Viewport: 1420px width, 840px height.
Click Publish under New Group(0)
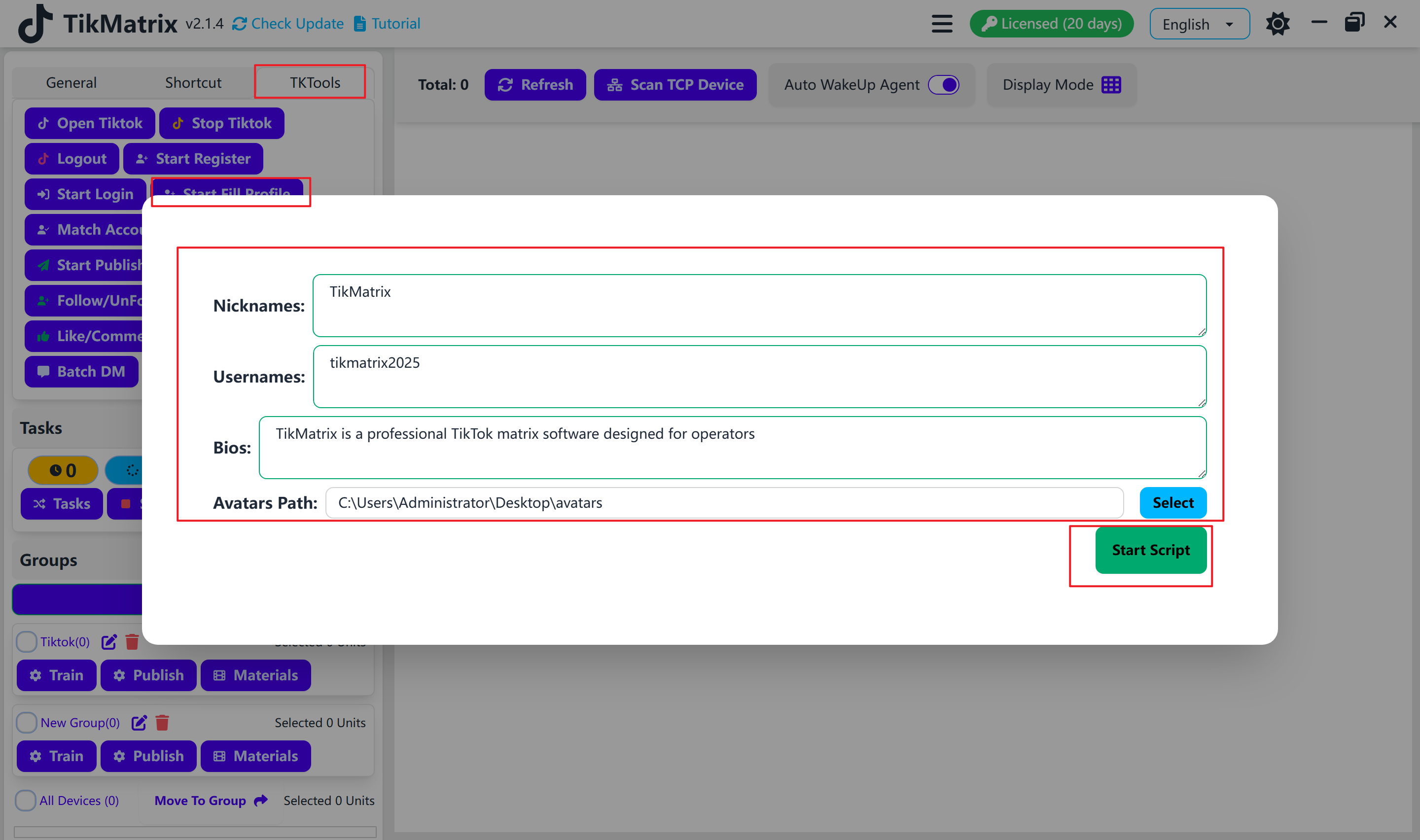pos(148,756)
